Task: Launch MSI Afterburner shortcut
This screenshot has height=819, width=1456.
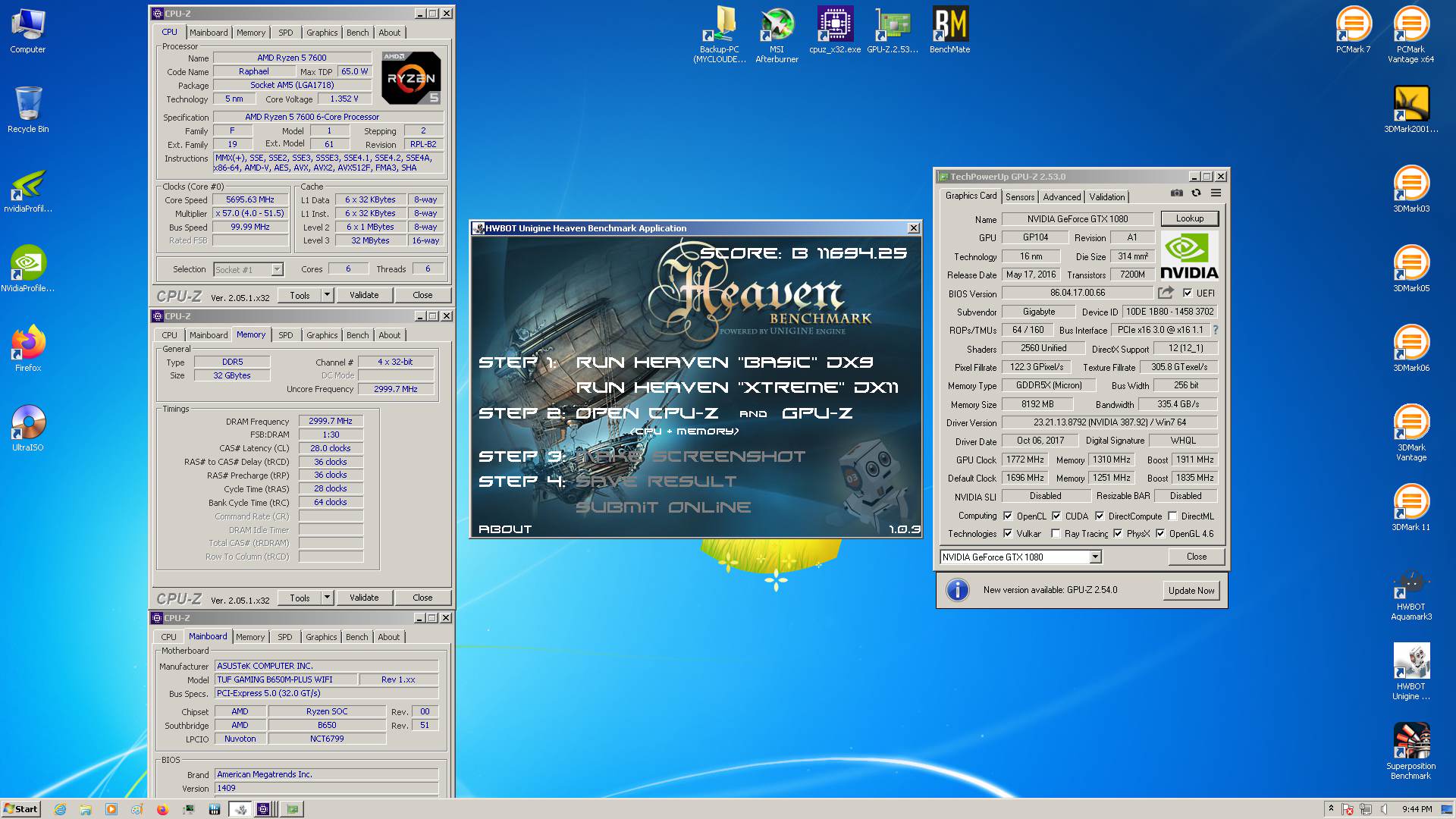Action: point(777,35)
